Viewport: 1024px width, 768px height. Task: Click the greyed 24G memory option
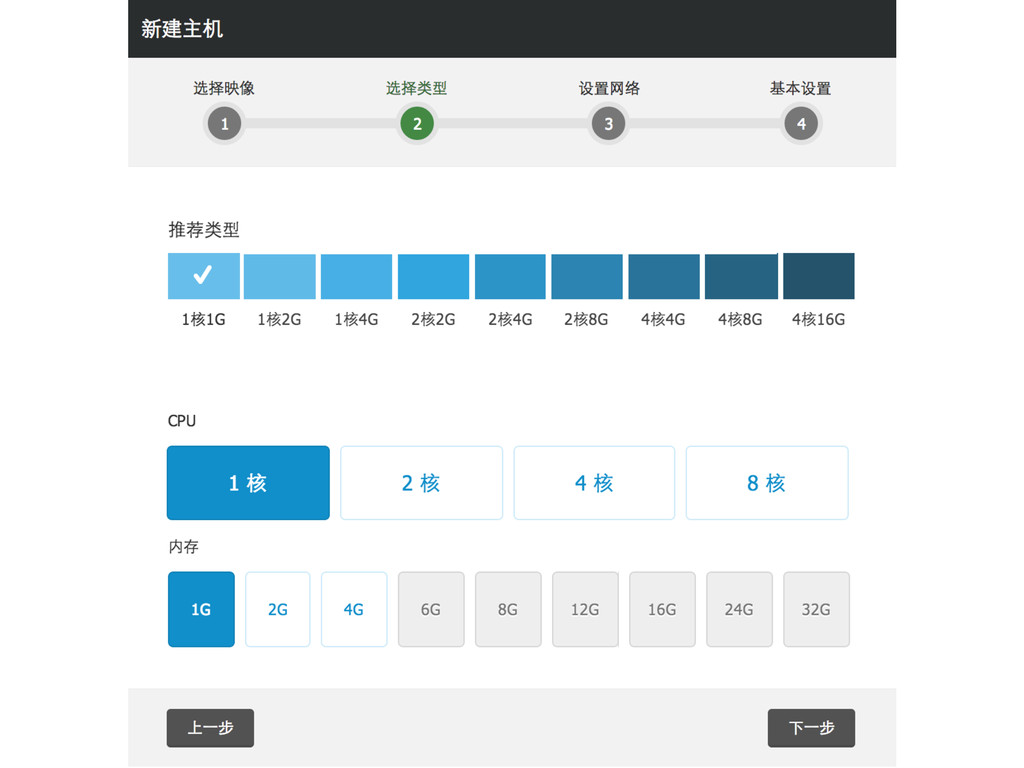[x=739, y=609]
